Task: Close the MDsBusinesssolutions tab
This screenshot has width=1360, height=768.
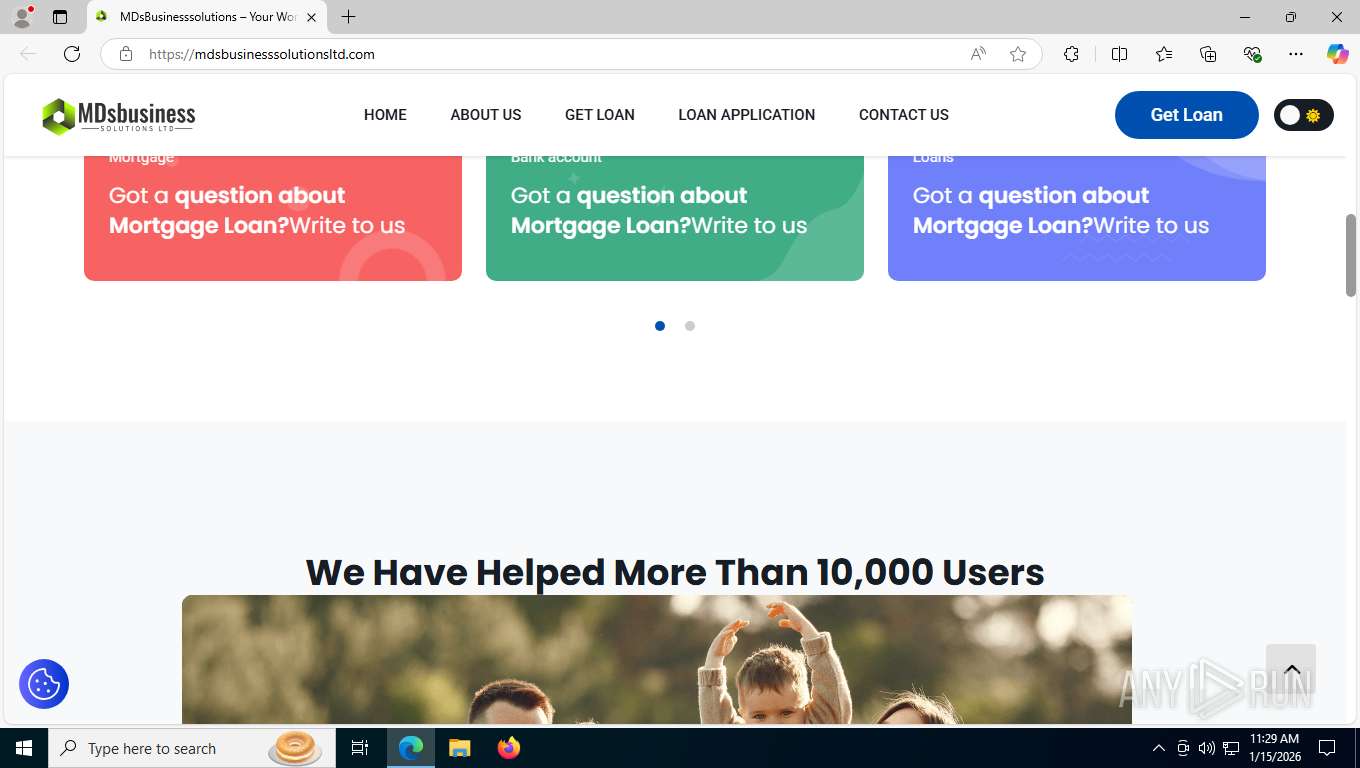Action: click(311, 17)
